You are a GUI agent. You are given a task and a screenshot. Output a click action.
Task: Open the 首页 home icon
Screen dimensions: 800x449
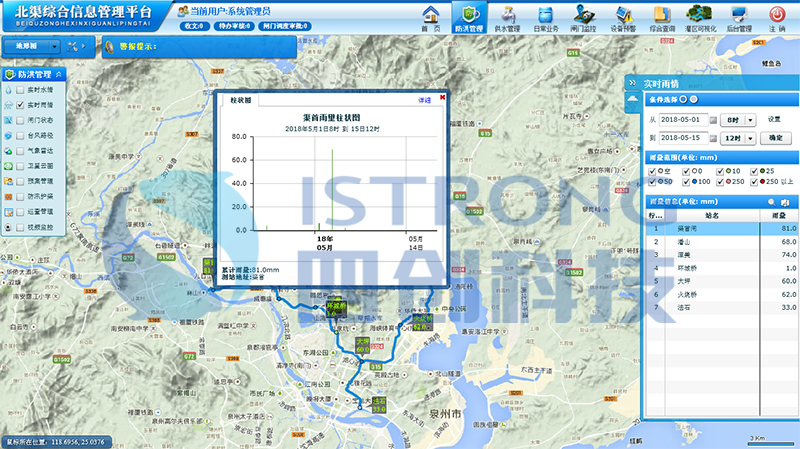pos(431,15)
